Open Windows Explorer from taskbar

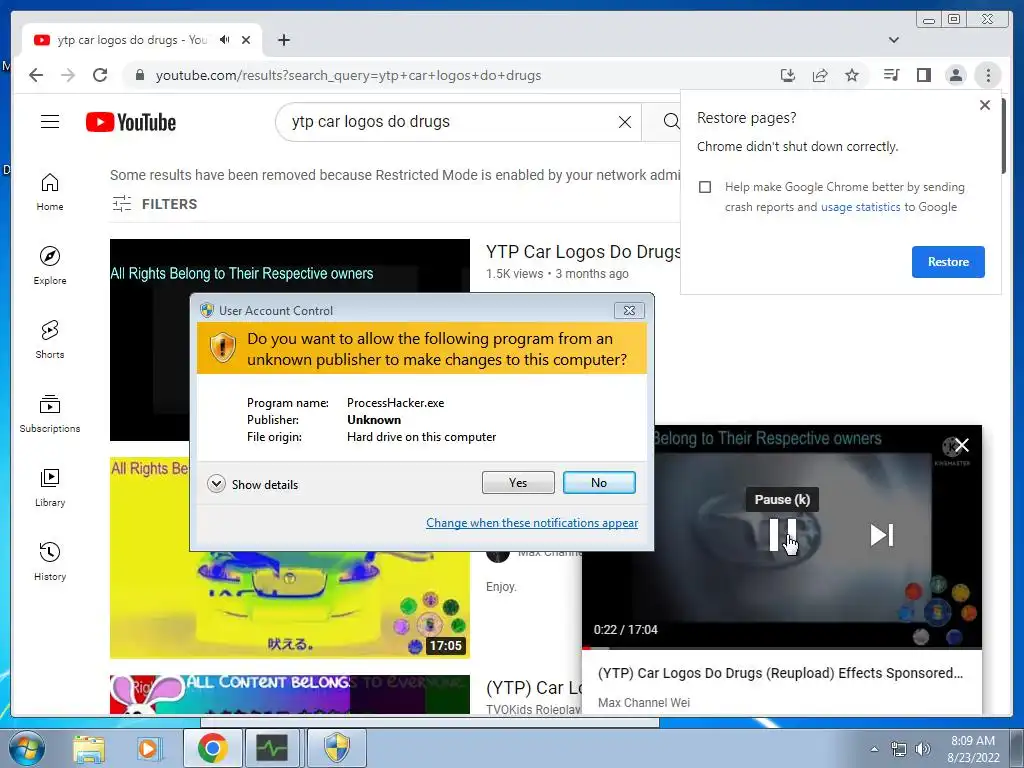click(x=89, y=748)
